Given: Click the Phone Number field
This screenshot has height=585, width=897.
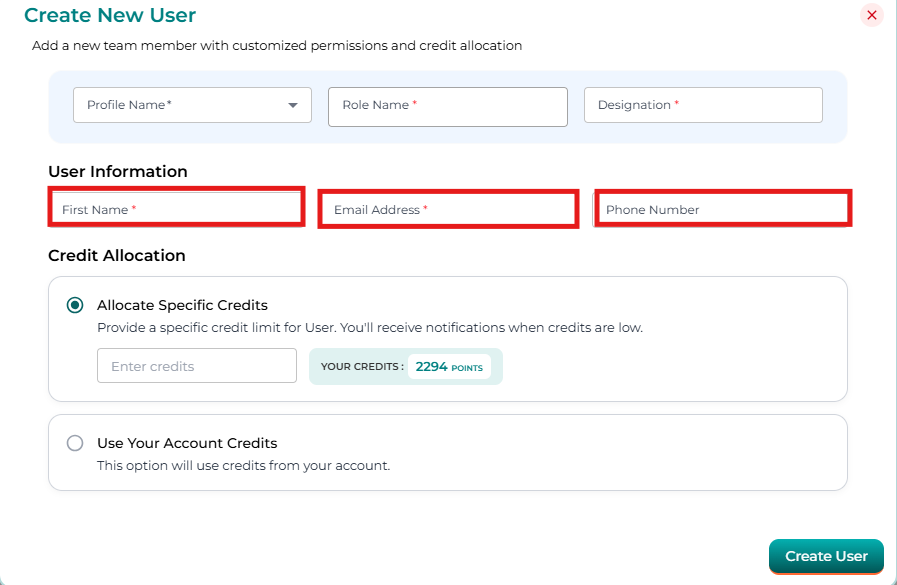Looking at the screenshot, I should 722,209.
